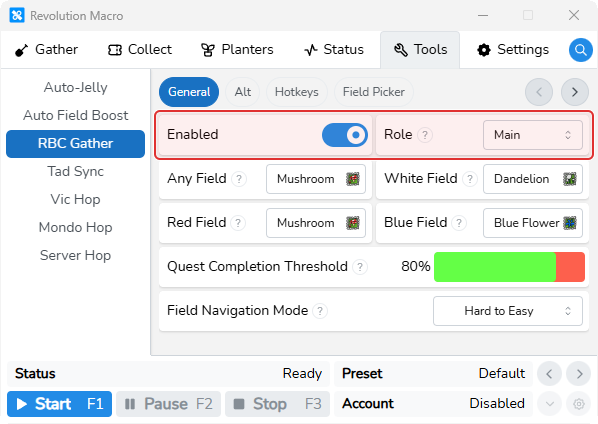Screen dimensions: 598x424
Task: Go to next sub-tab page arrow
Action: pyautogui.click(x=575, y=92)
